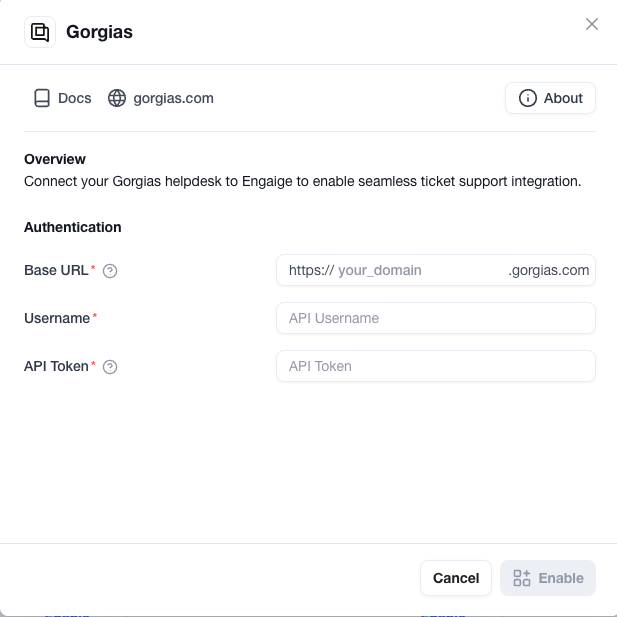Cancel the Gorgias integration setup
The width and height of the screenshot is (617, 617).
pyautogui.click(x=456, y=578)
